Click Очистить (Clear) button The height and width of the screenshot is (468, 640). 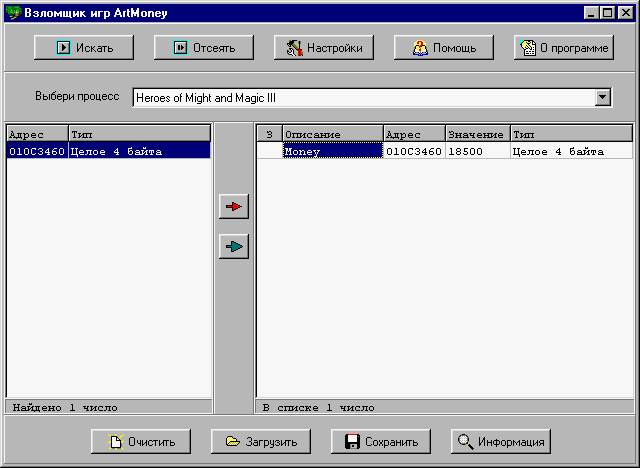coord(140,441)
